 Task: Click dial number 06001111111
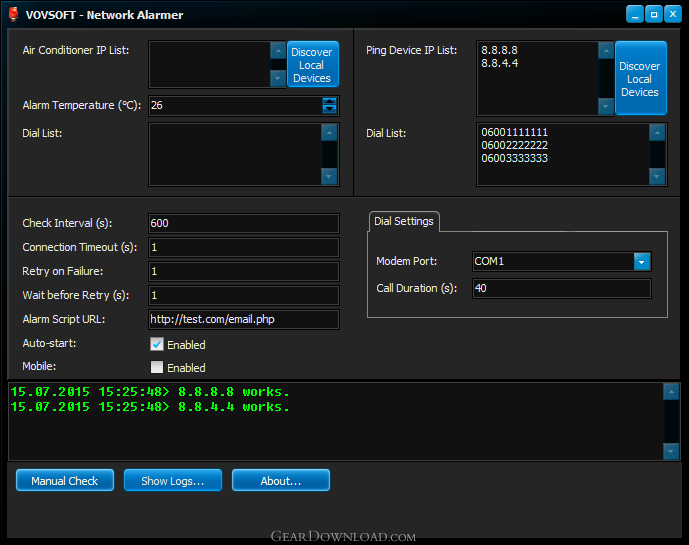(514, 132)
